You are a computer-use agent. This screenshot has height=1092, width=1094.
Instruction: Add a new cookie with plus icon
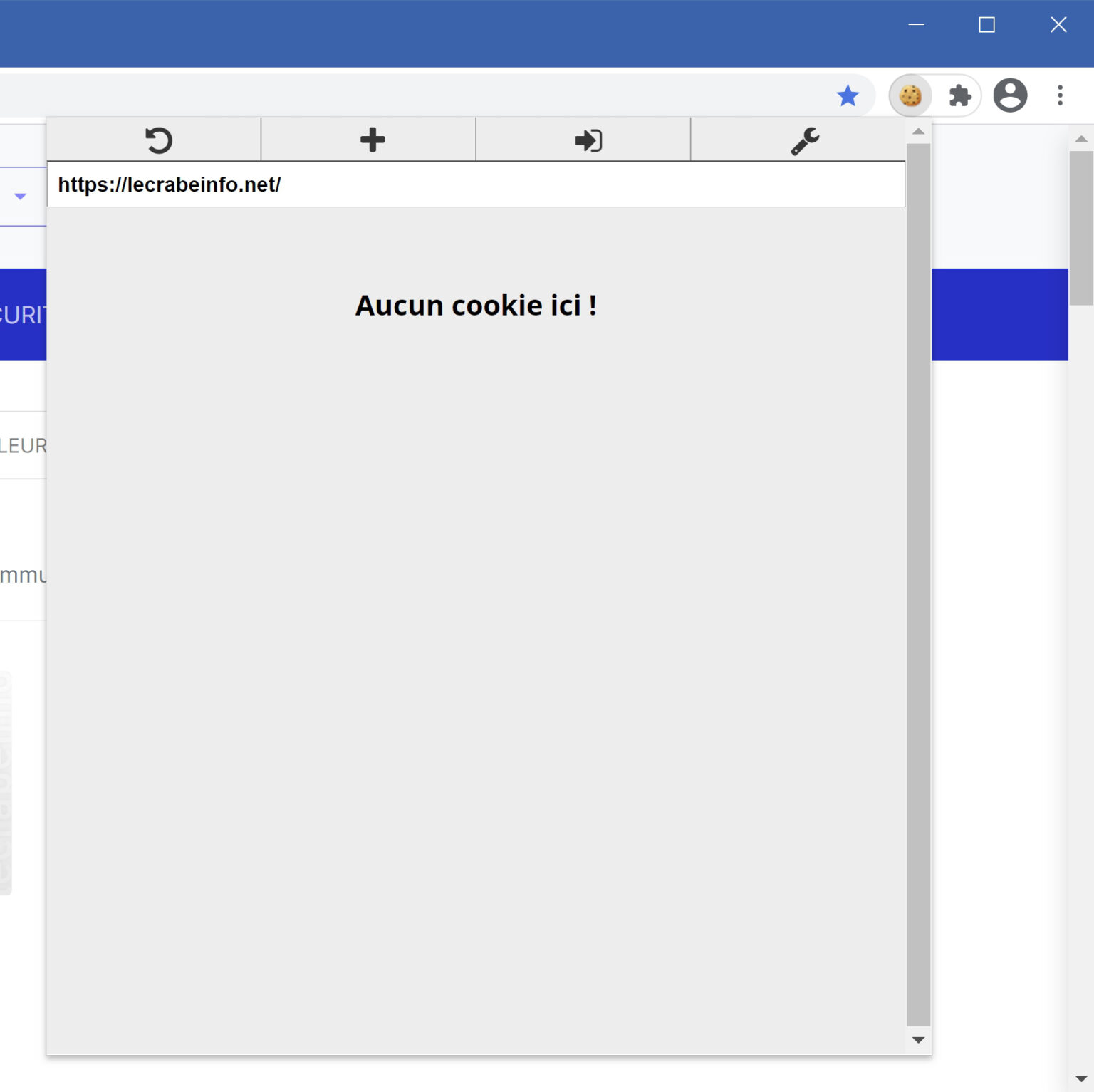point(372,140)
